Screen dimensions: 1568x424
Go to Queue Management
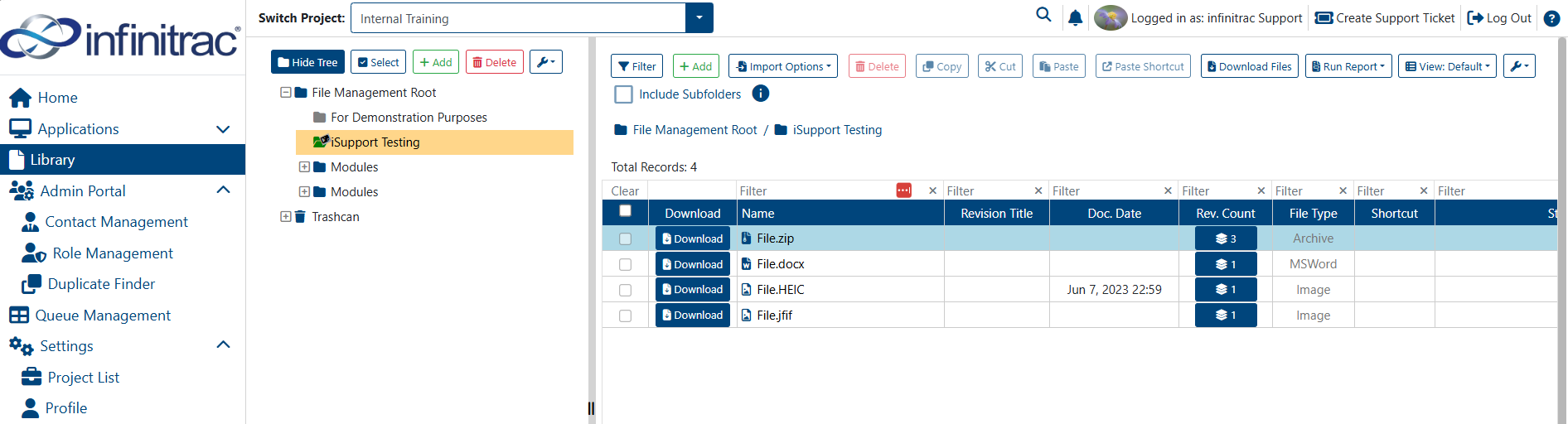[x=90, y=316]
